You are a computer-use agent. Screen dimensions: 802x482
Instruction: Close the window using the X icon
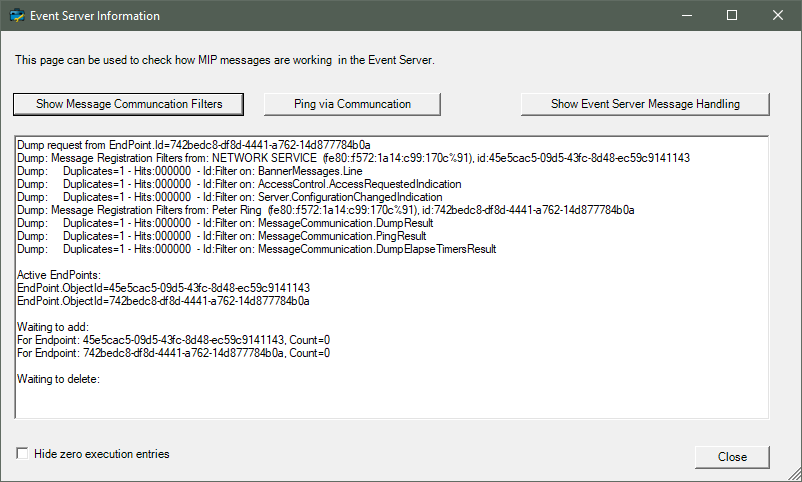pyautogui.click(x=778, y=15)
